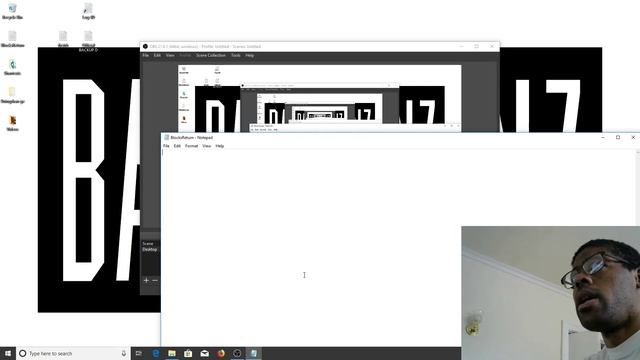
Task: Maximize the Notepad window
Action: (618, 138)
